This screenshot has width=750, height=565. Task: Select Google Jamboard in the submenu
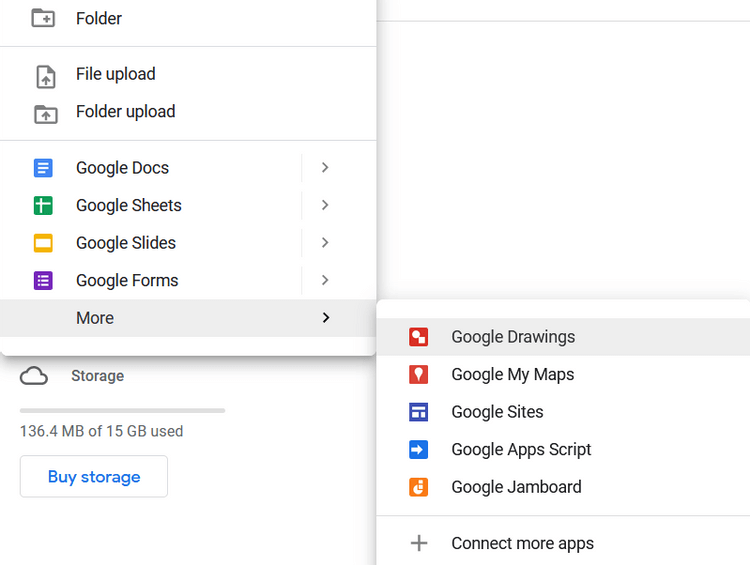point(563,487)
